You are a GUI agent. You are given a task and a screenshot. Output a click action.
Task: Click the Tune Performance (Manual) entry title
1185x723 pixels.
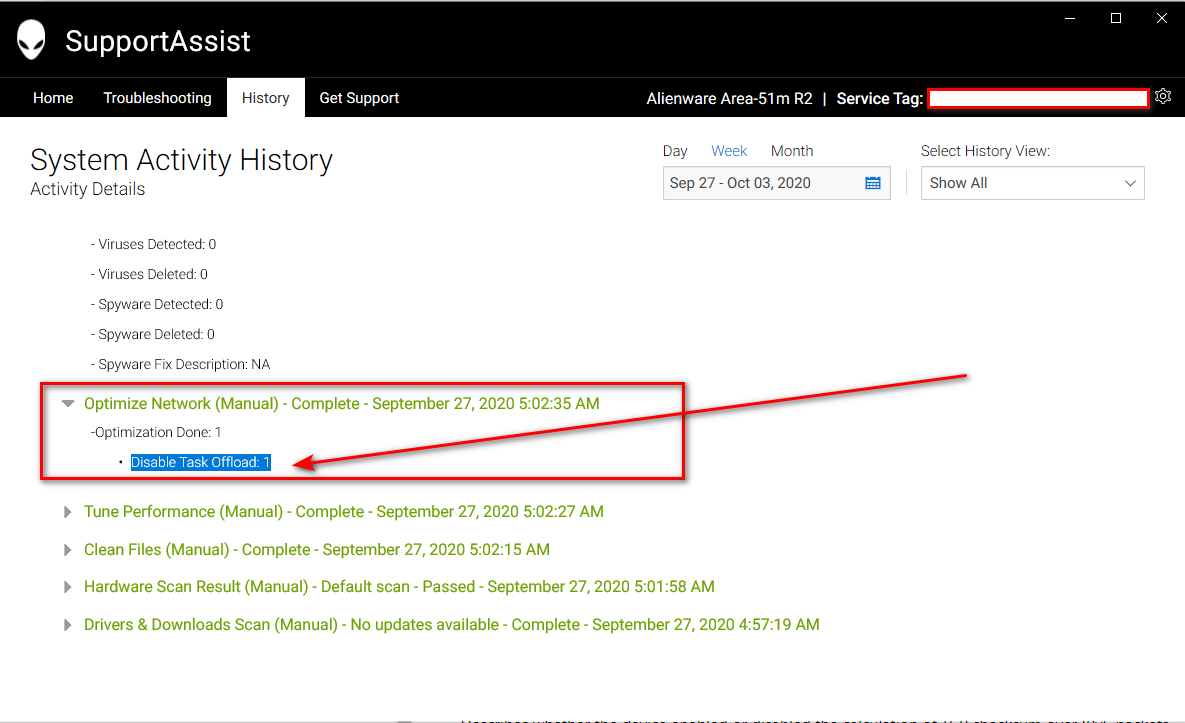click(x=344, y=511)
